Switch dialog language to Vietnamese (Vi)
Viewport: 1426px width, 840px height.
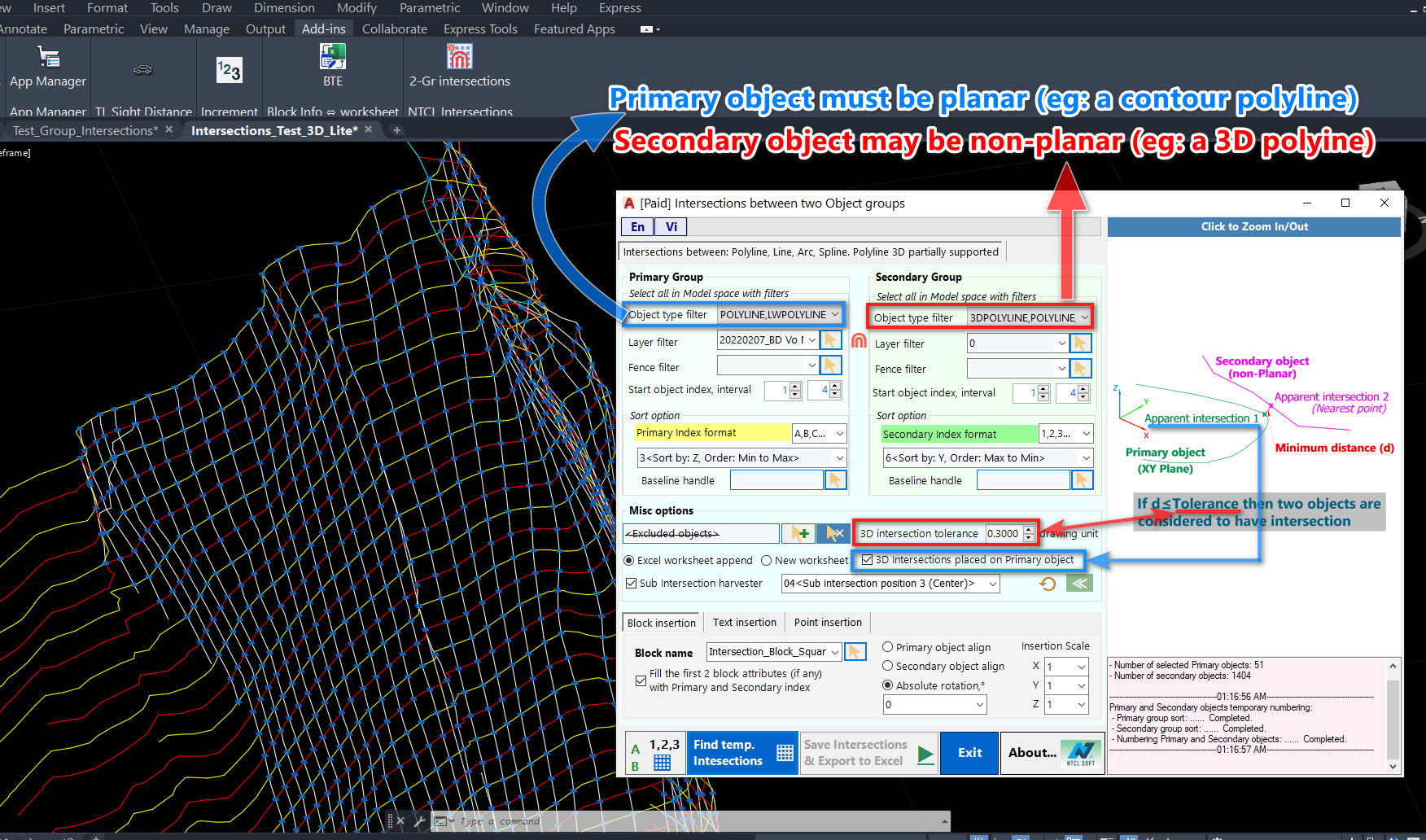tap(671, 227)
